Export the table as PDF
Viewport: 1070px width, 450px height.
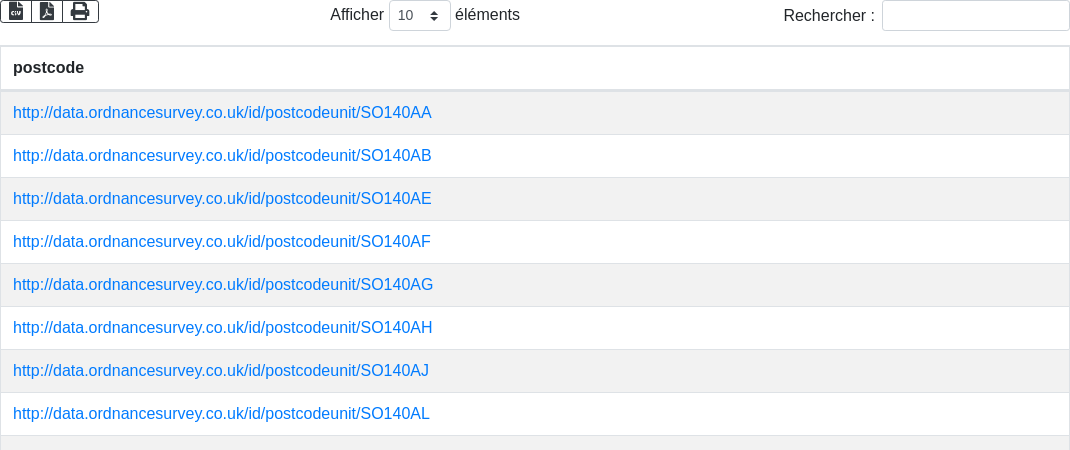pos(47,11)
